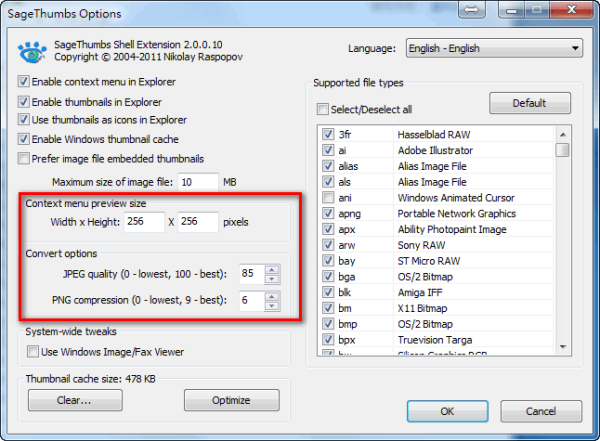This screenshot has width=600, height=441.
Task: Disable Windows thumbnail cache checkbox
Action: click(23, 139)
